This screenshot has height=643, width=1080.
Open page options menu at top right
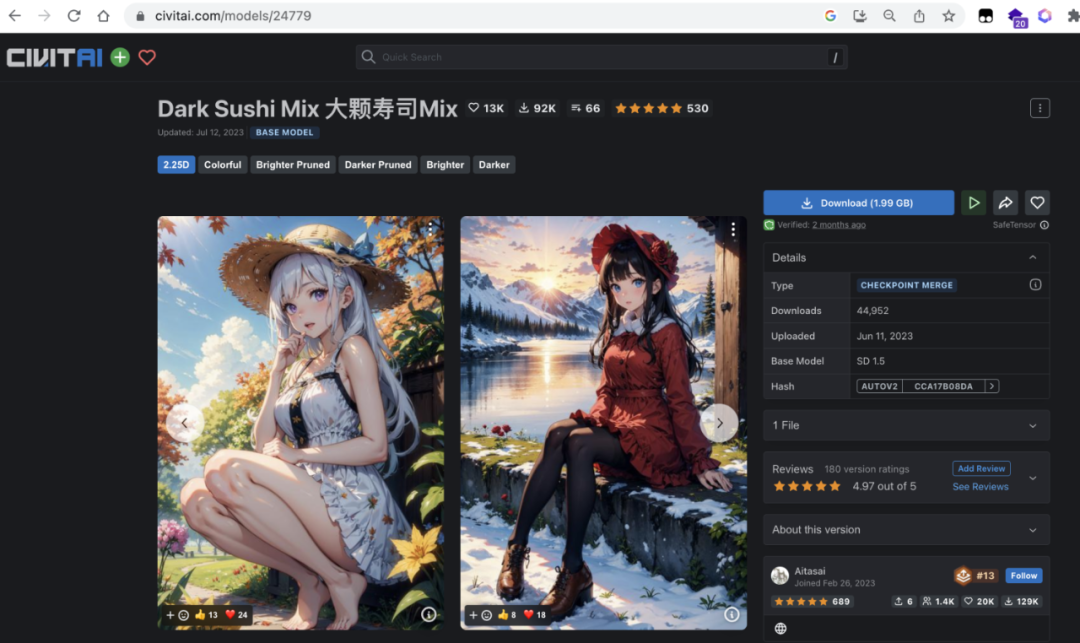[x=1040, y=107]
